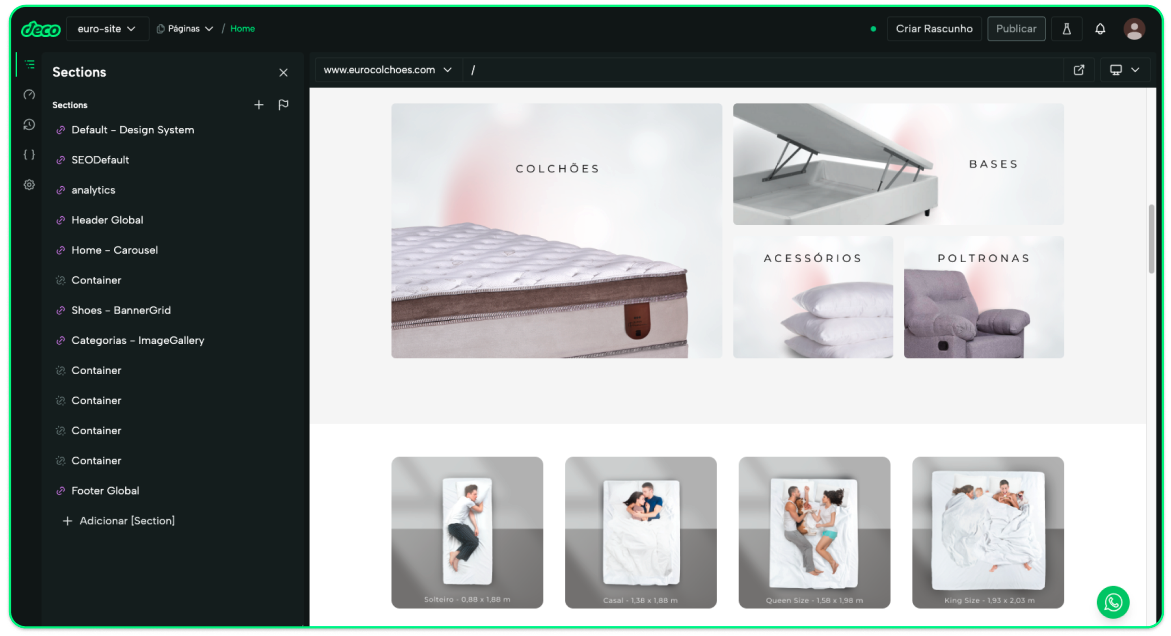Screen dimensions: 1171x636
Task: Click the flag icon in Sections header
Action: pyautogui.click(x=283, y=105)
